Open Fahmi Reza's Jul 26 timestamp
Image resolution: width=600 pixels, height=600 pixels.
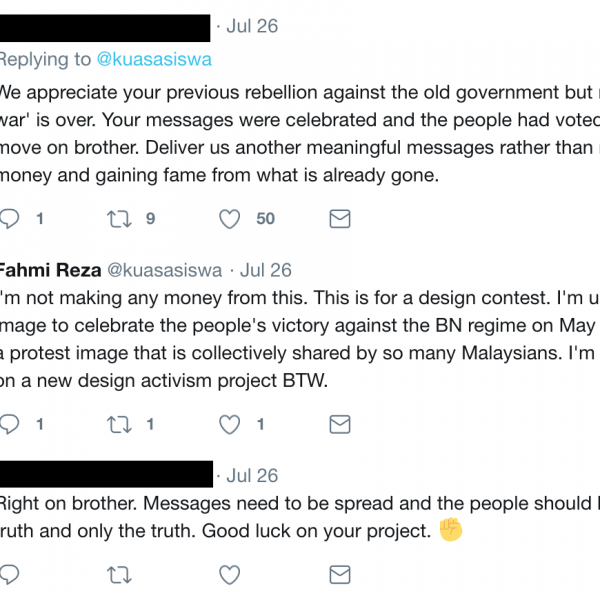(x=266, y=270)
